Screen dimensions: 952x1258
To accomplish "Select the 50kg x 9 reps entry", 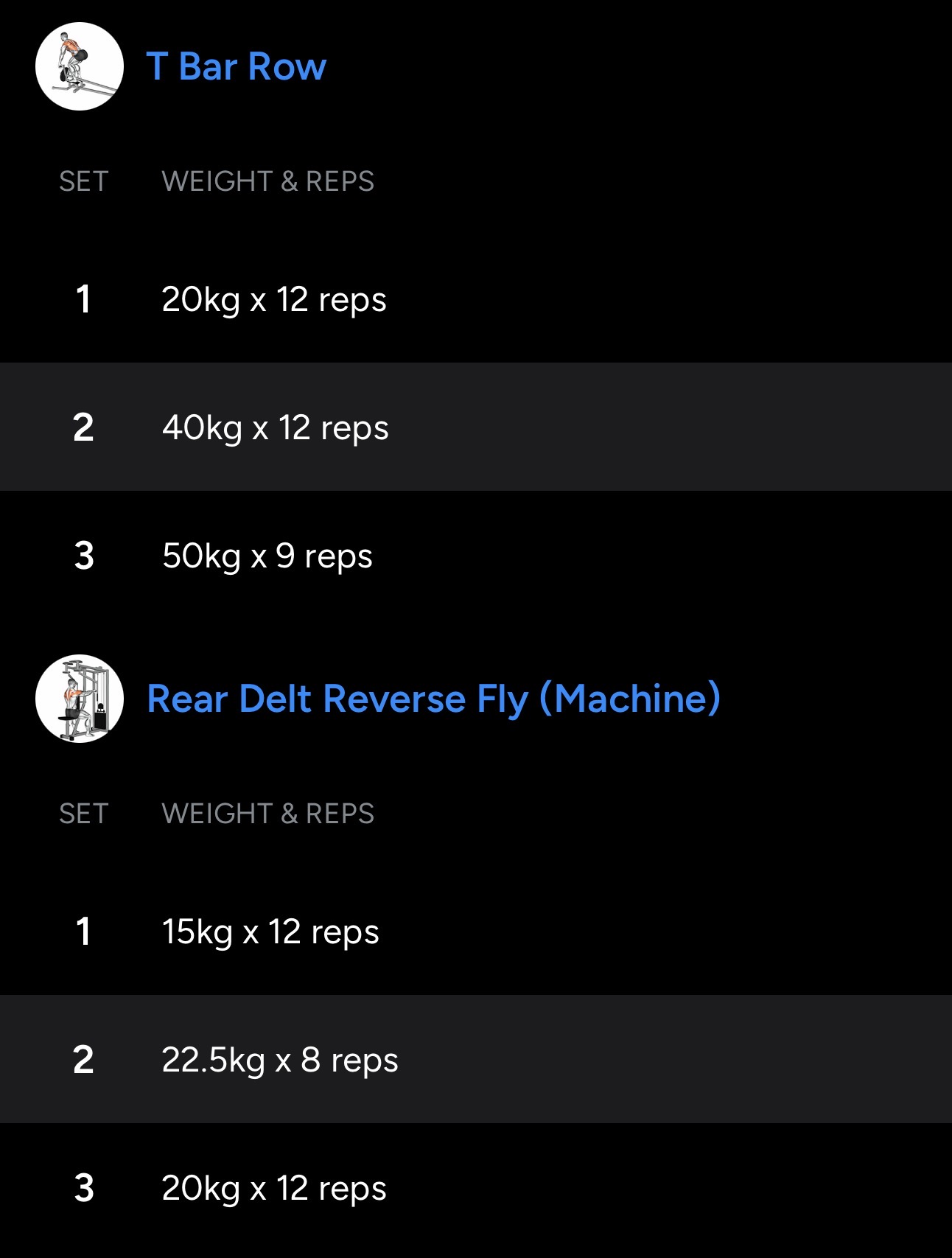I will [x=267, y=556].
